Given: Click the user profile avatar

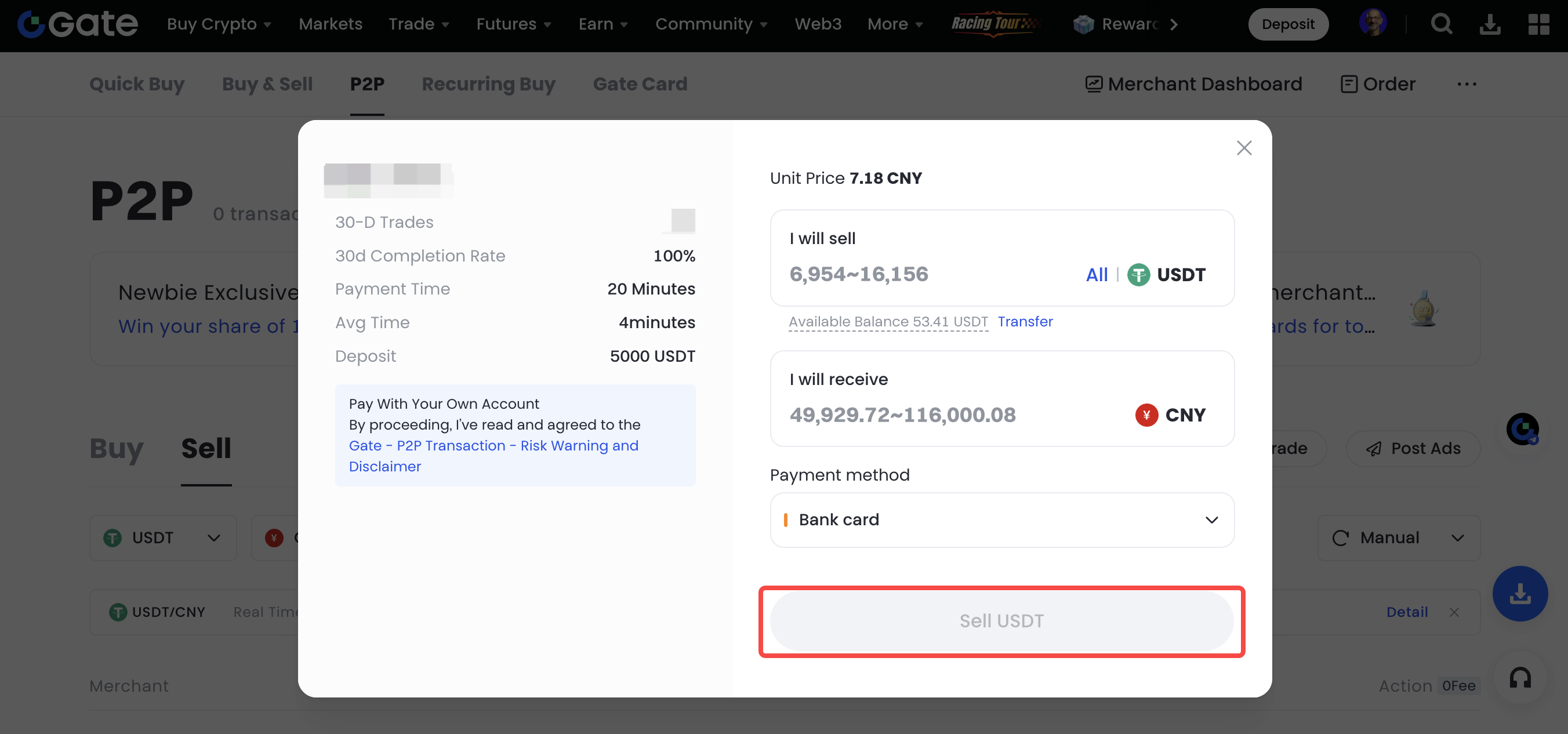Looking at the screenshot, I should pos(1373,23).
